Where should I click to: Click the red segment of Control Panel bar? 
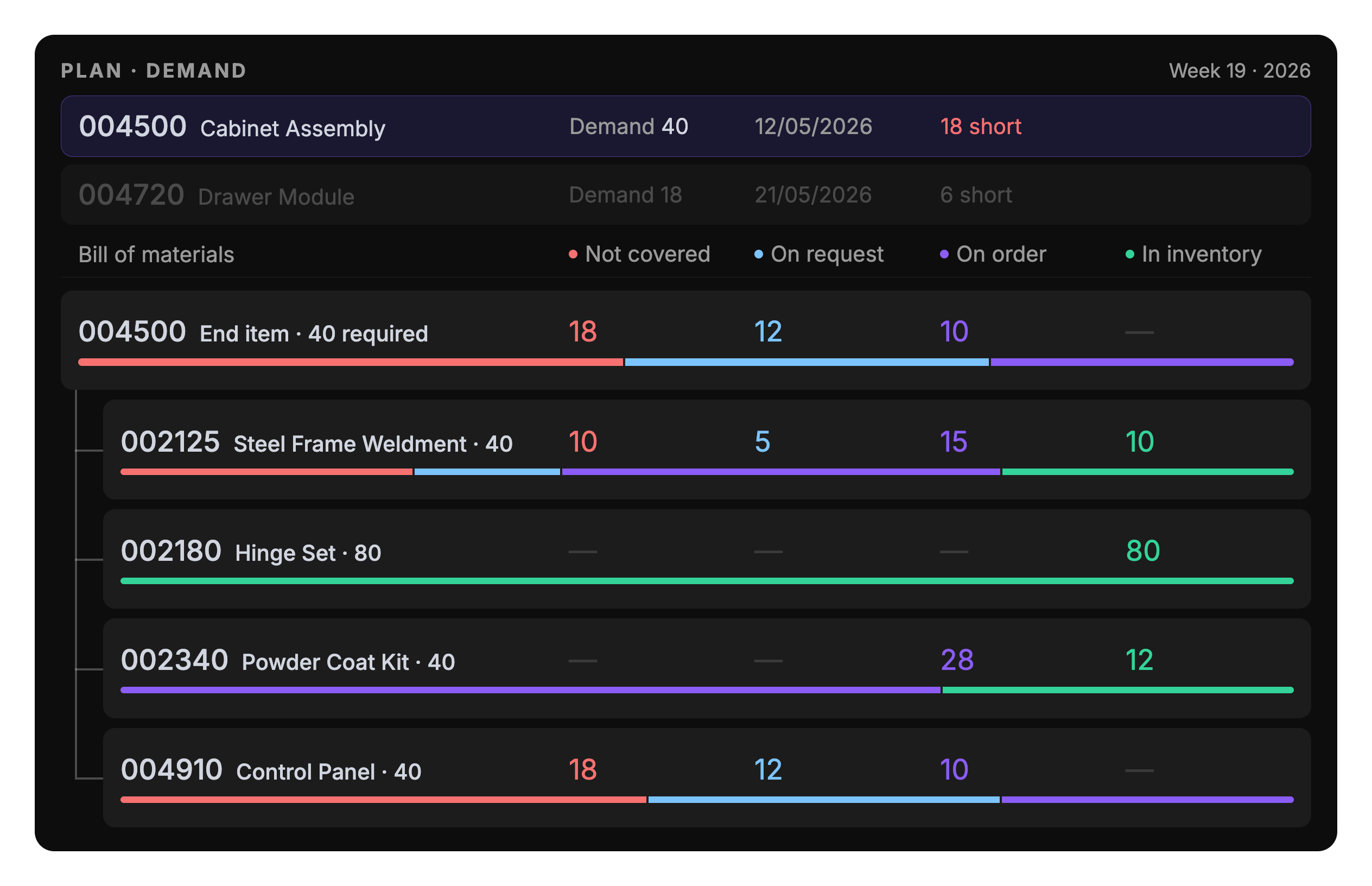[383, 800]
